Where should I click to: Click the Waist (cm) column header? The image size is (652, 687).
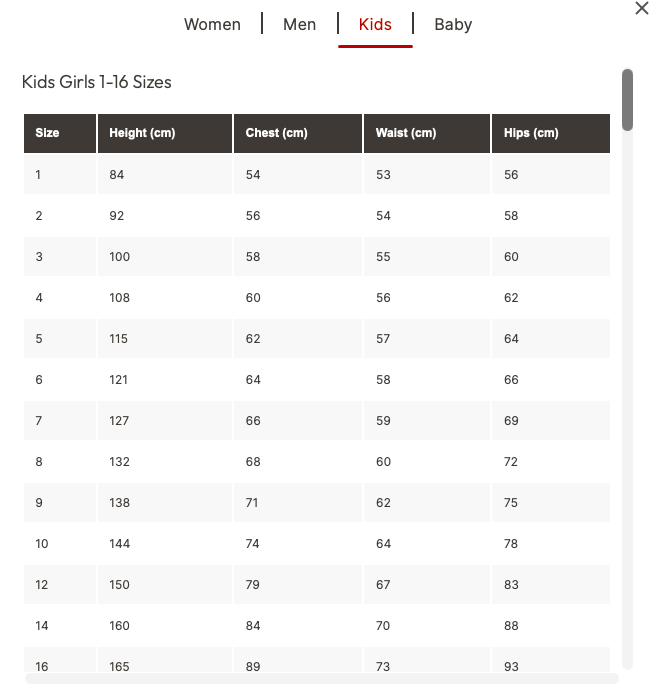(x=427, y=133)
